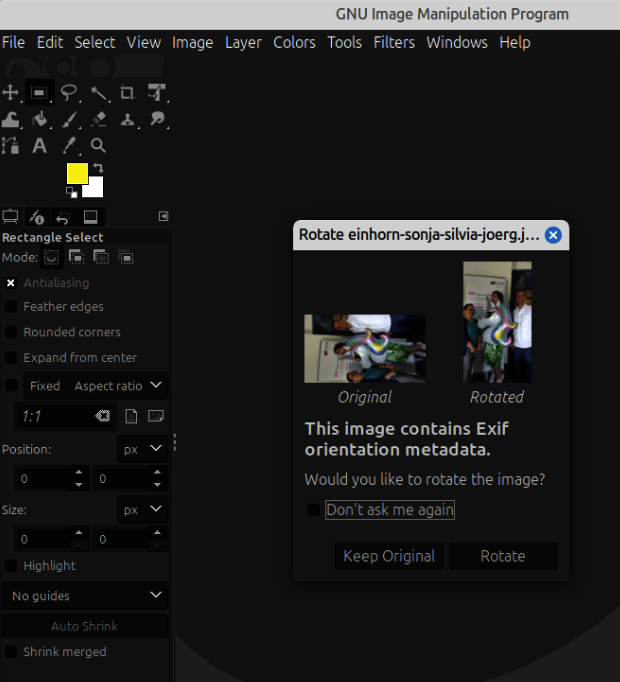Open the Windows menu

457,43
